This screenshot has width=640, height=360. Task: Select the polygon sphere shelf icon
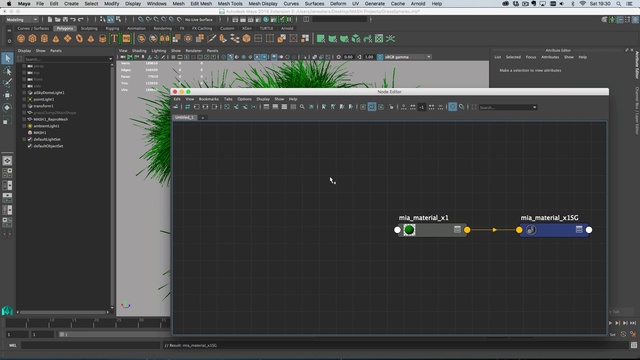pos(21,39)
